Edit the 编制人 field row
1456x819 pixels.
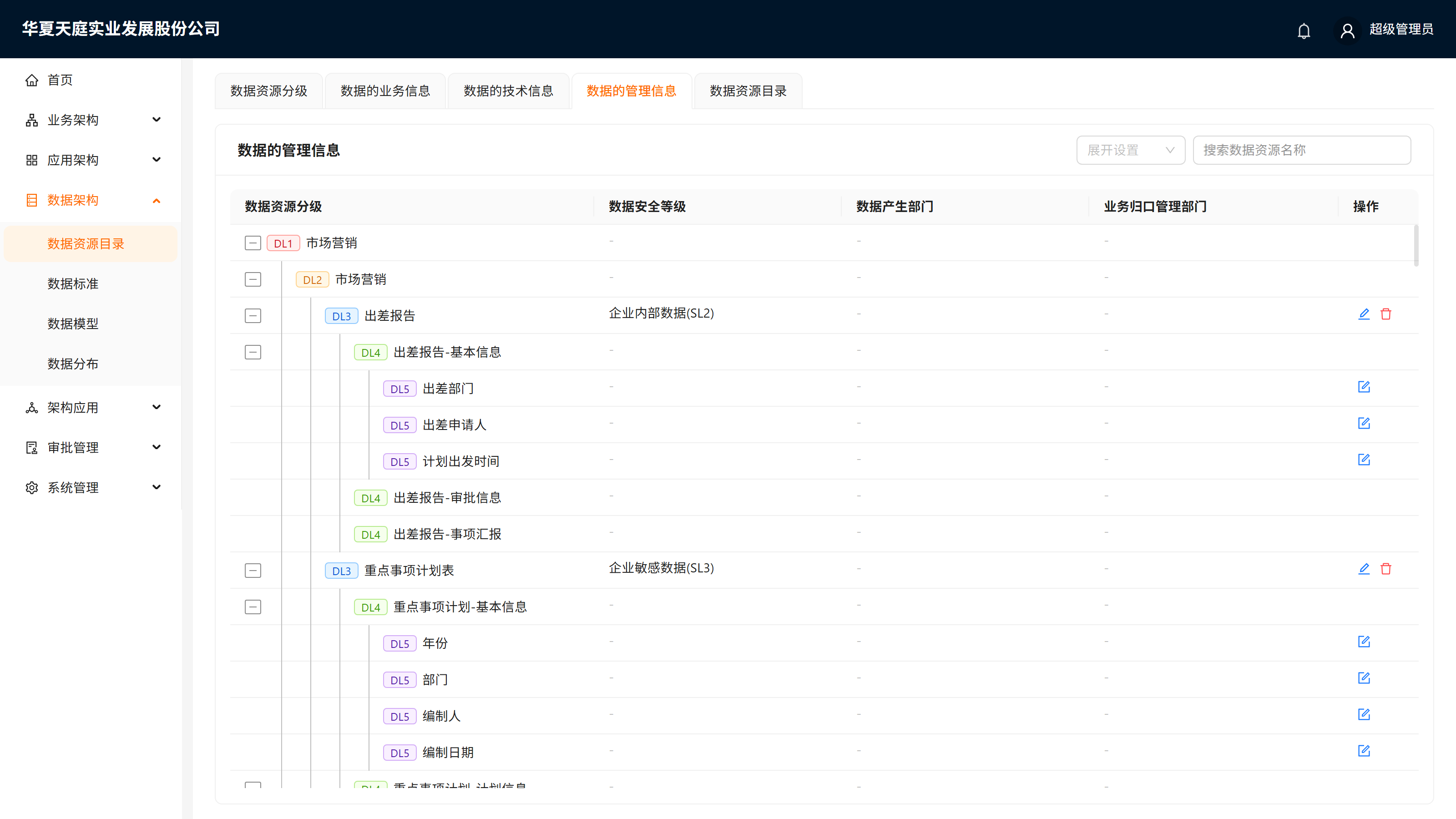tap(1364, 714)
